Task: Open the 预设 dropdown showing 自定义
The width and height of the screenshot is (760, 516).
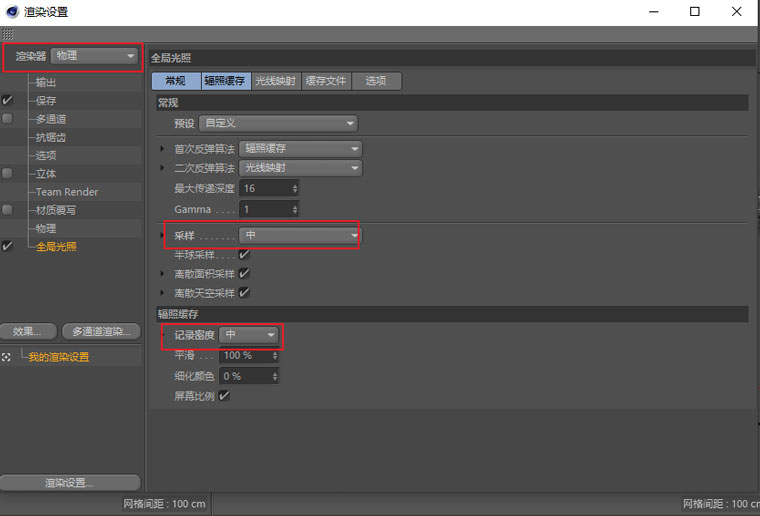Action: (278, 123)
